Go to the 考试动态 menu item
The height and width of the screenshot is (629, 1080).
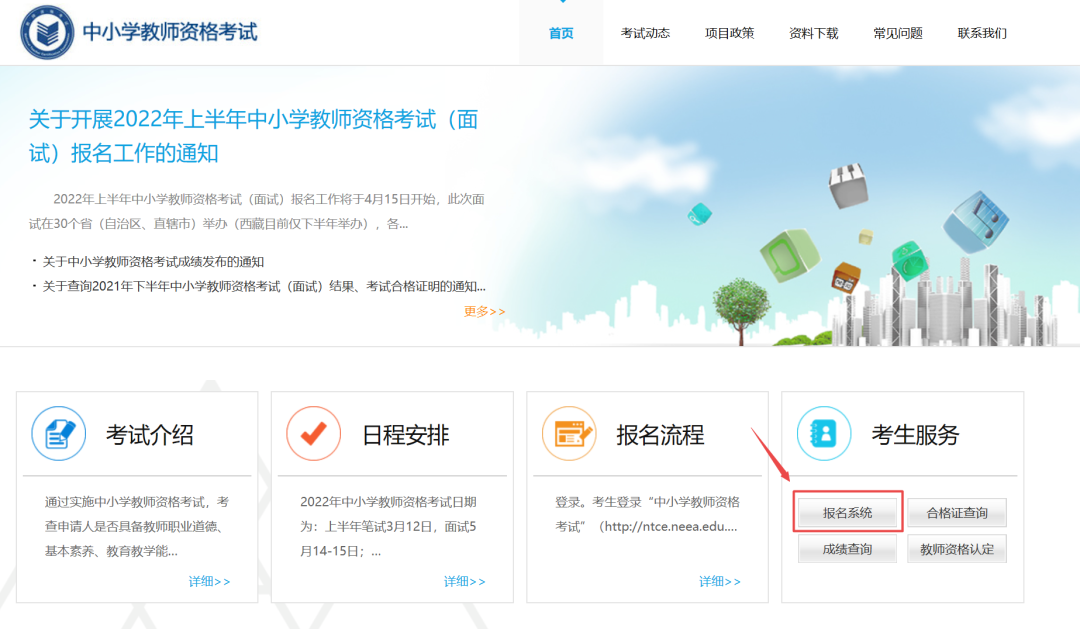645,33
